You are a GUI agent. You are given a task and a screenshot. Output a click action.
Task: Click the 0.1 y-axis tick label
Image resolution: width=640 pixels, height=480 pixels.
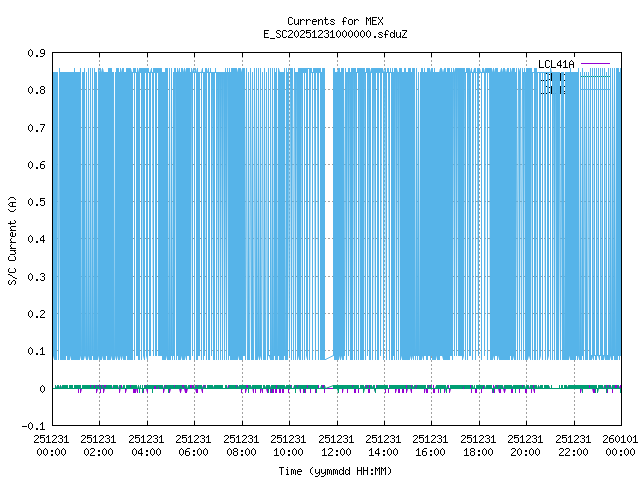[x=36, y=351]
